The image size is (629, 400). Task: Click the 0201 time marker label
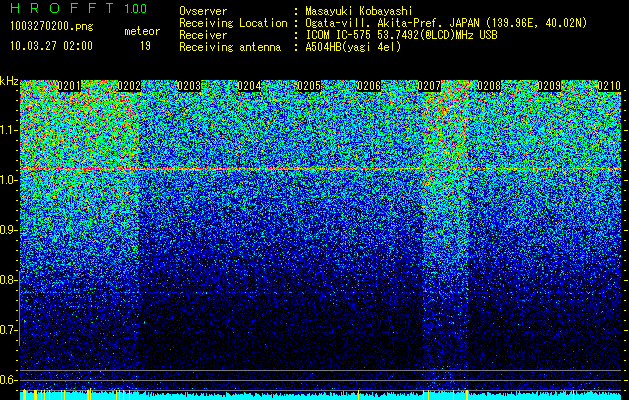point(69,86)
